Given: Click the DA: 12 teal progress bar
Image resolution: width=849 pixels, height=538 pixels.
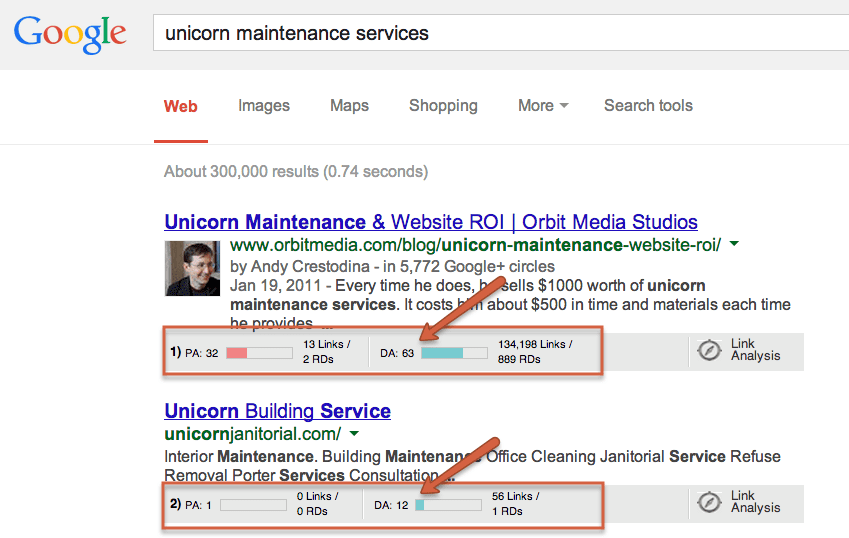Looking at the screenshot, I should pos(448,505).
